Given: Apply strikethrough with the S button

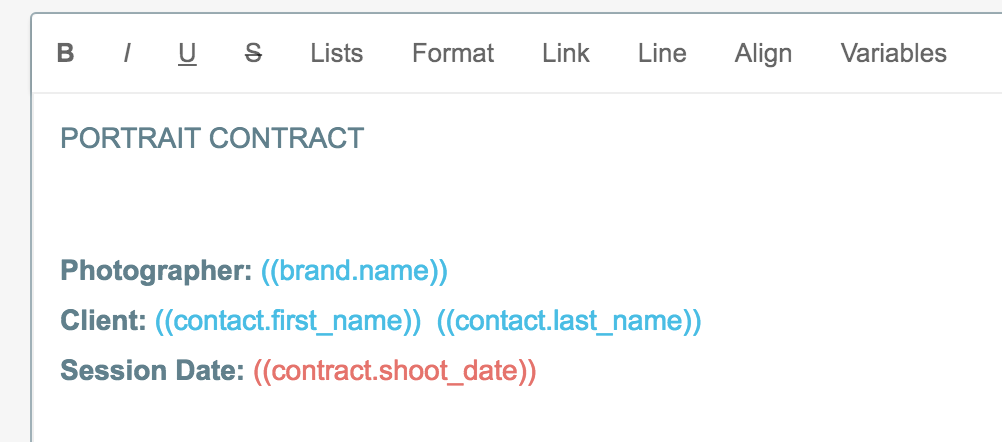Looking at the screenshot, I should tap(254, 53).
